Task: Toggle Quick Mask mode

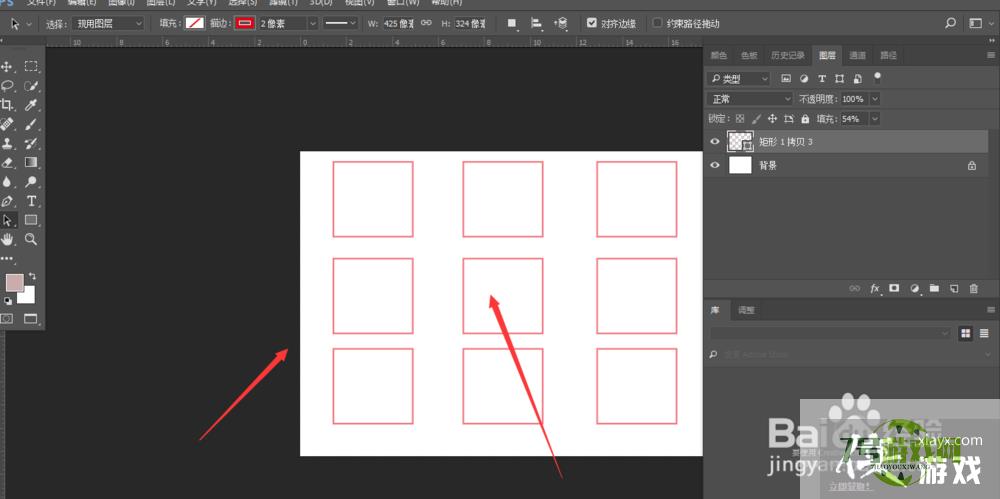Action: pyautogui.click(x=7, y=318)
